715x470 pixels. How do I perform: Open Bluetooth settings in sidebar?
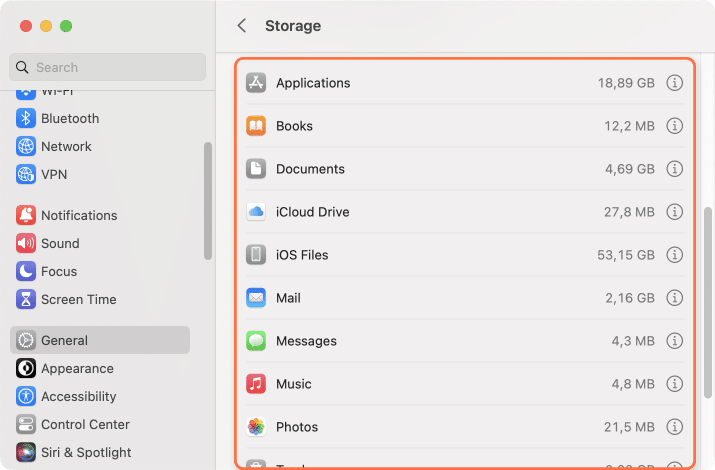click(100, 119)
